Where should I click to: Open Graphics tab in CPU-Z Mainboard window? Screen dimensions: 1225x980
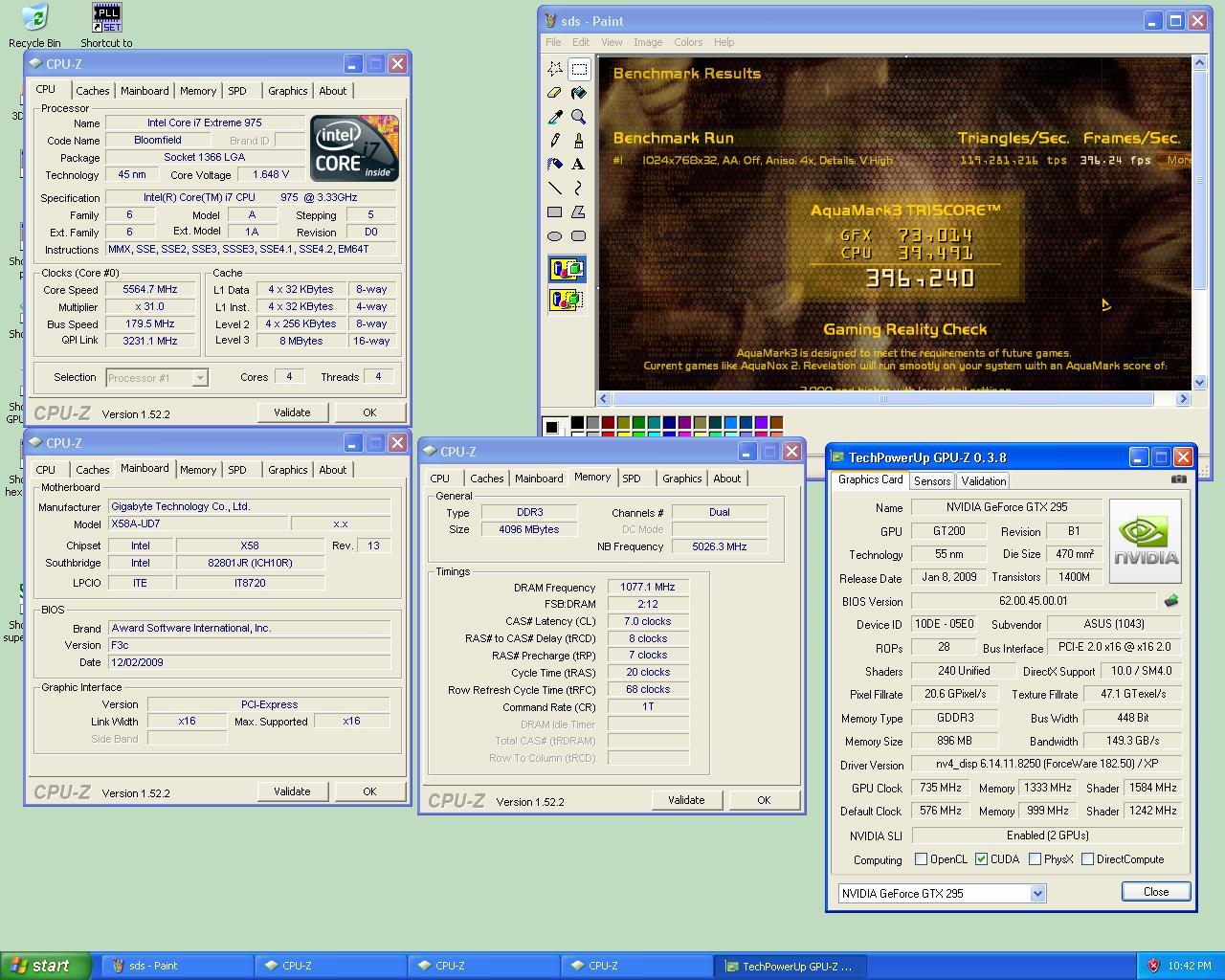287,470
